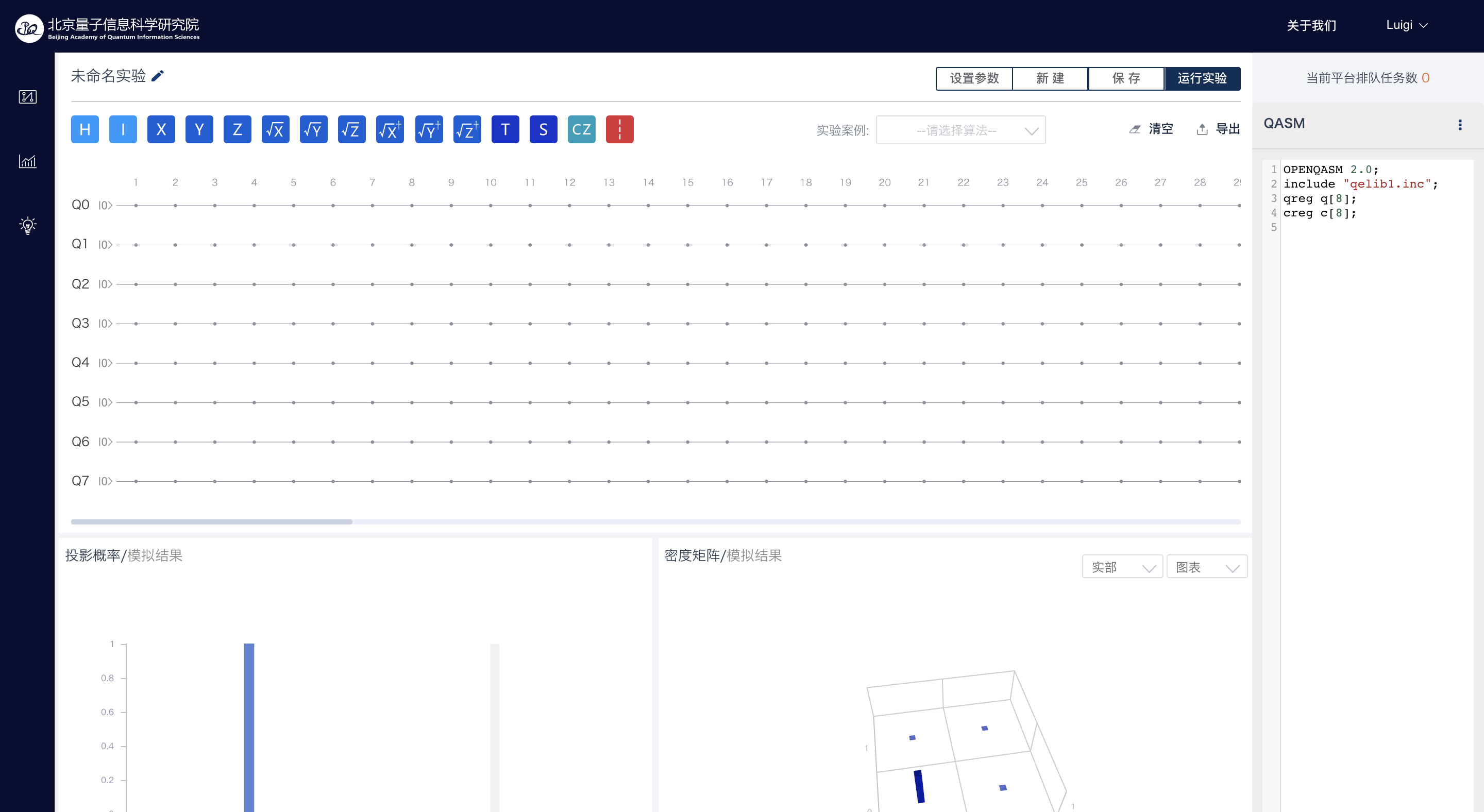Click the circuit horizontal scrollbar thumb
1484x812 pixels.
tap(211, 522)
